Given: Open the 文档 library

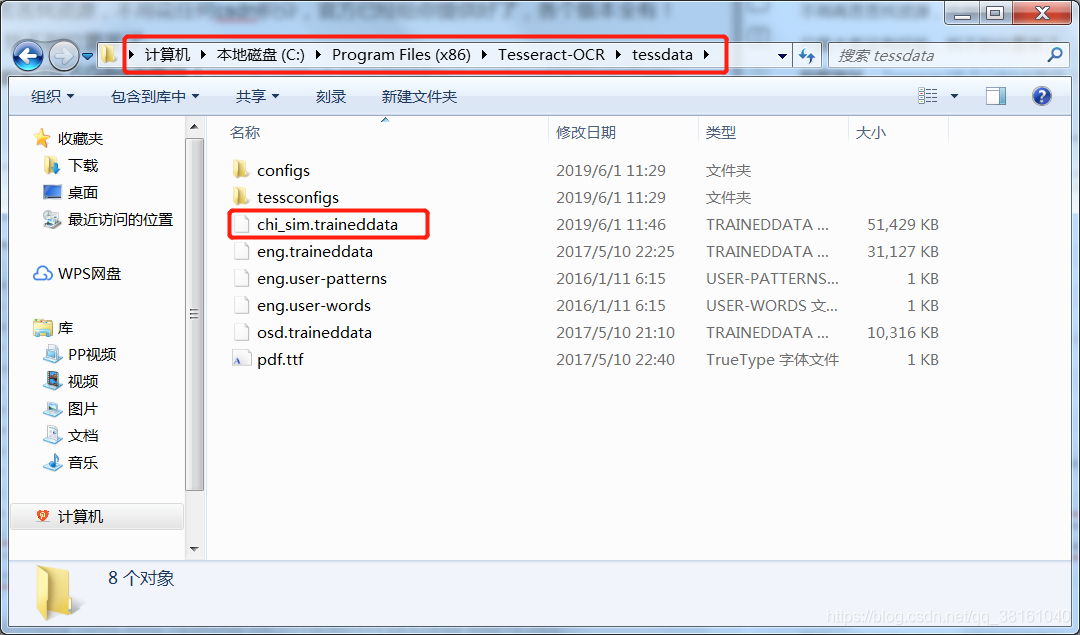Looking at the screenshot, I should (x=83, y=435).
